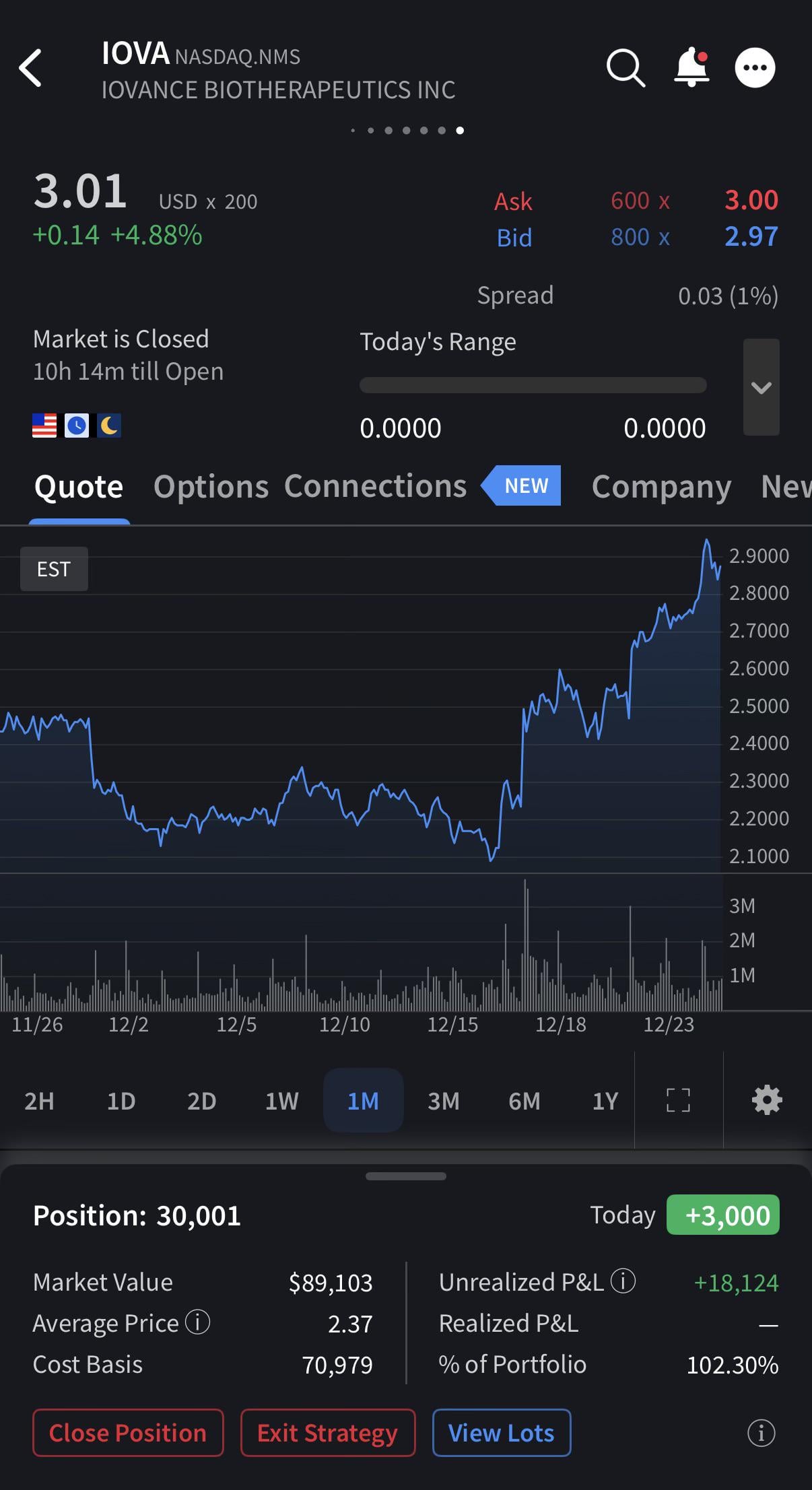Select the 1D chart timeframe
Image resolution: width=812 pixels, height=1490 pixels.
[x=121, y=1101]
